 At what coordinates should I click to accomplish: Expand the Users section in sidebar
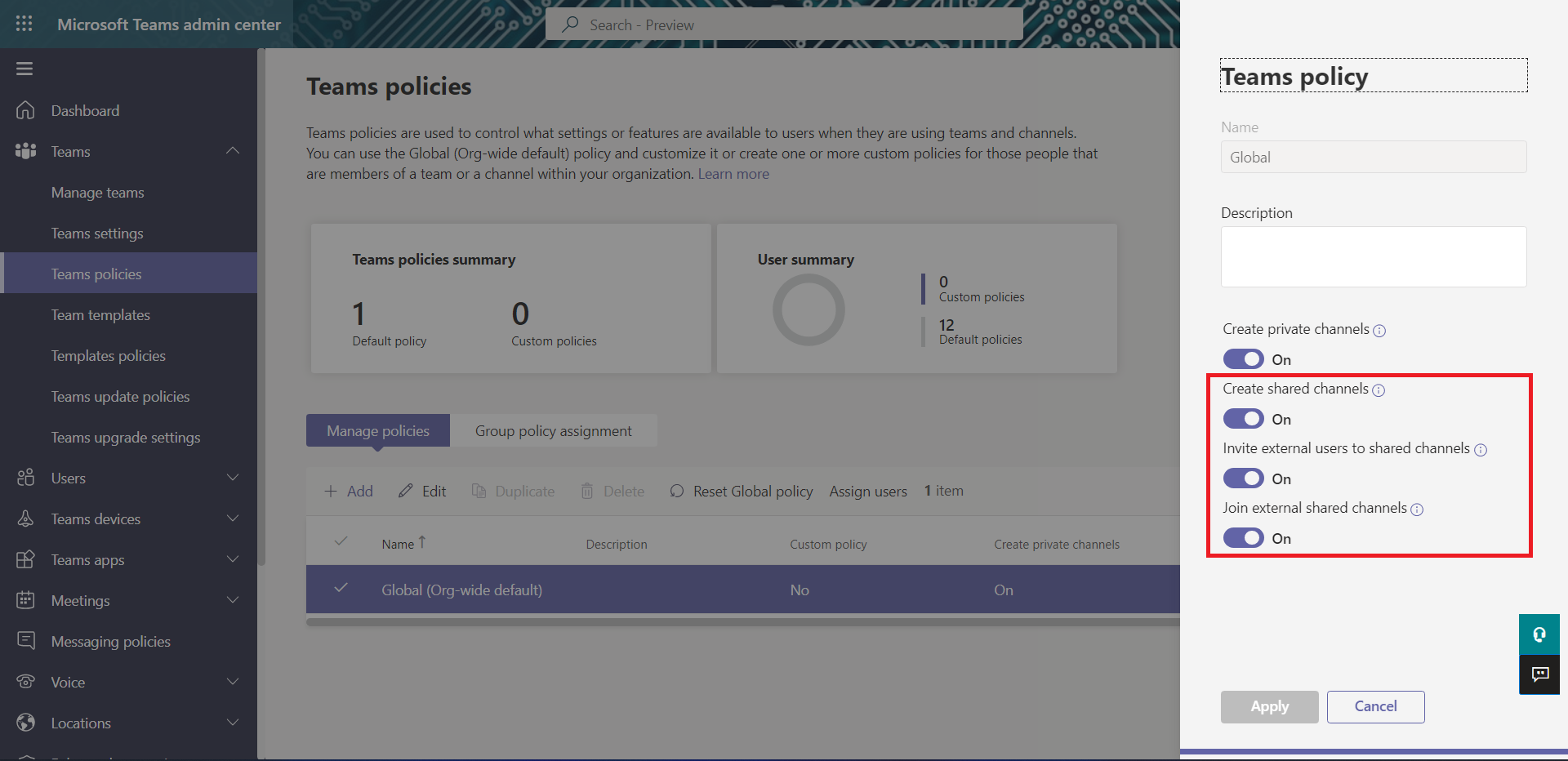pos(233,478)
